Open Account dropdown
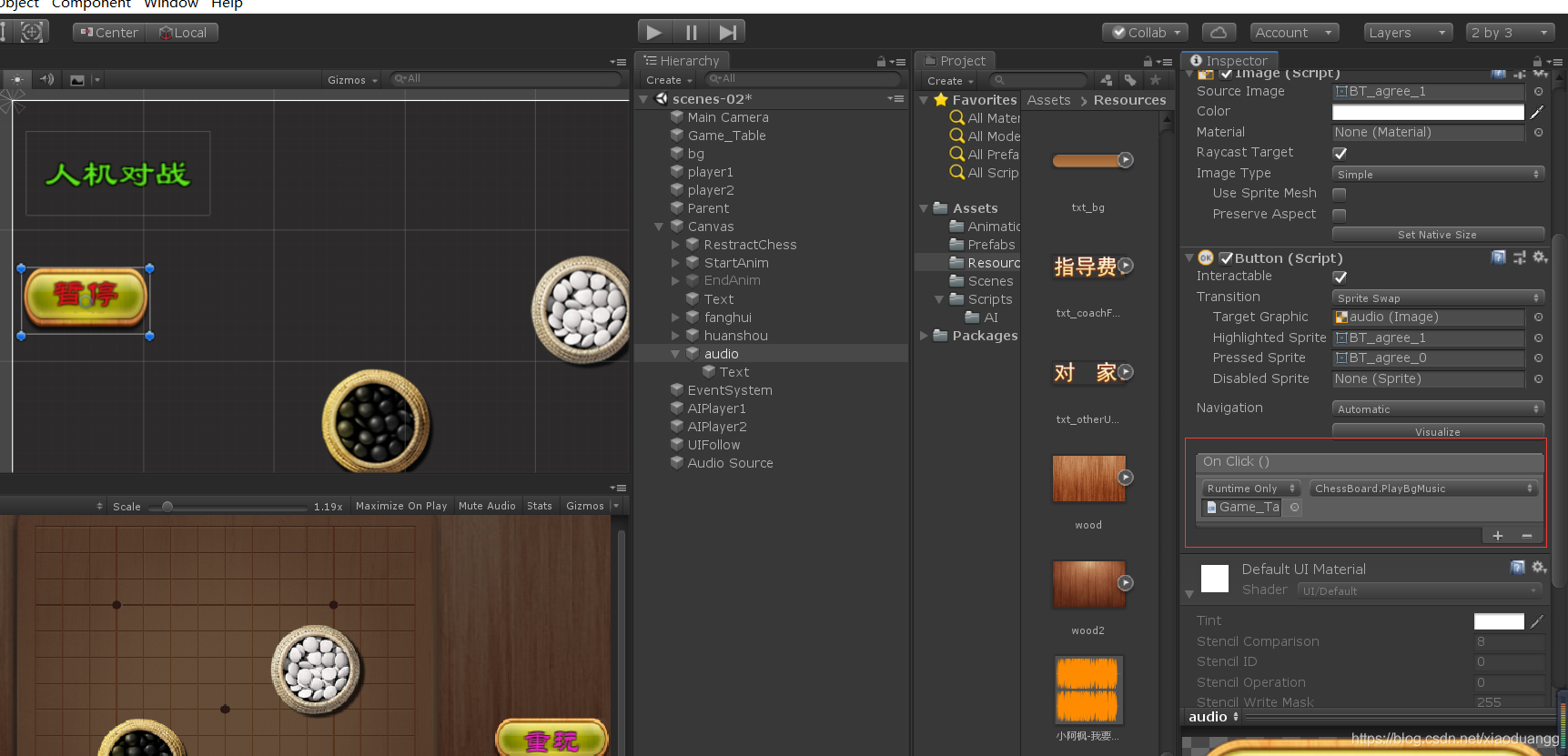 (1294, 33)
